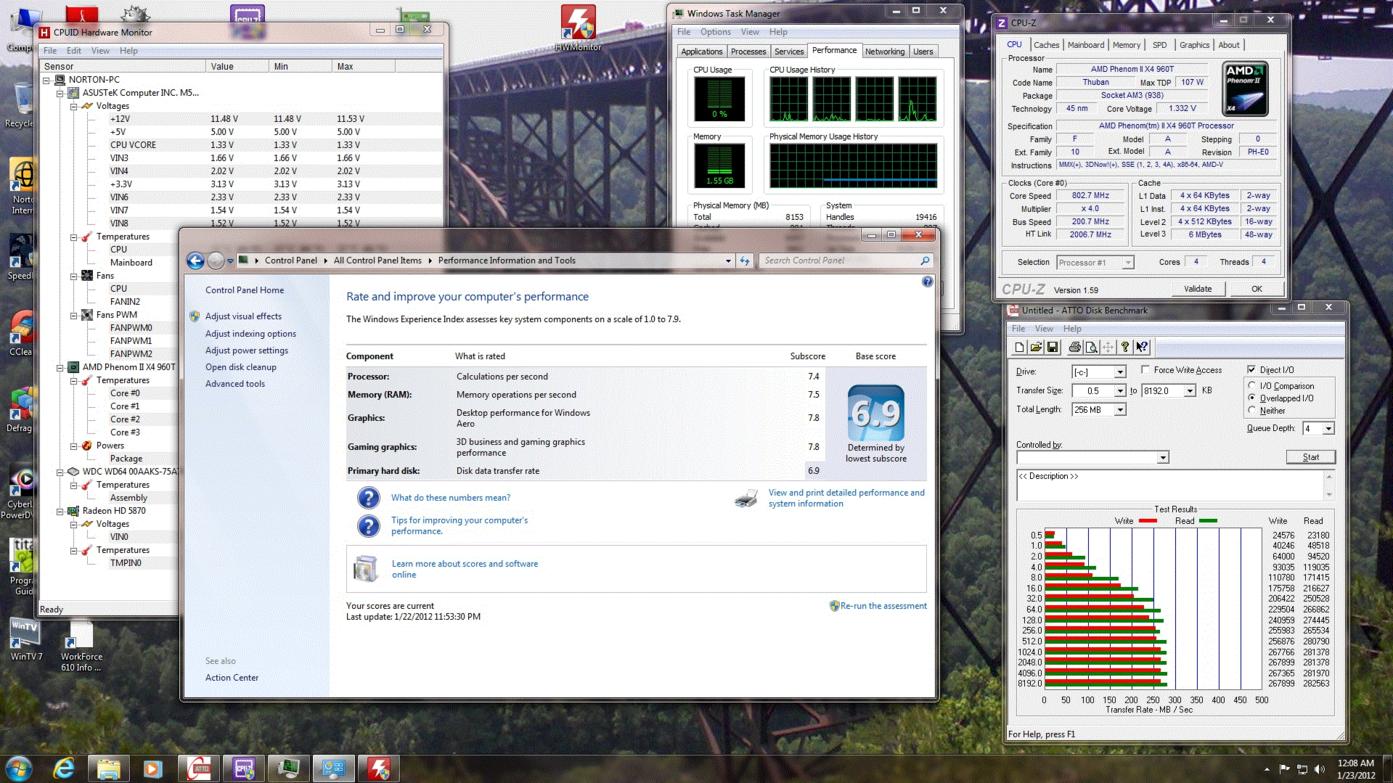1393x783 pixels.
Task: Open Windows Media Player from taskbar
Action: [152, 768]
